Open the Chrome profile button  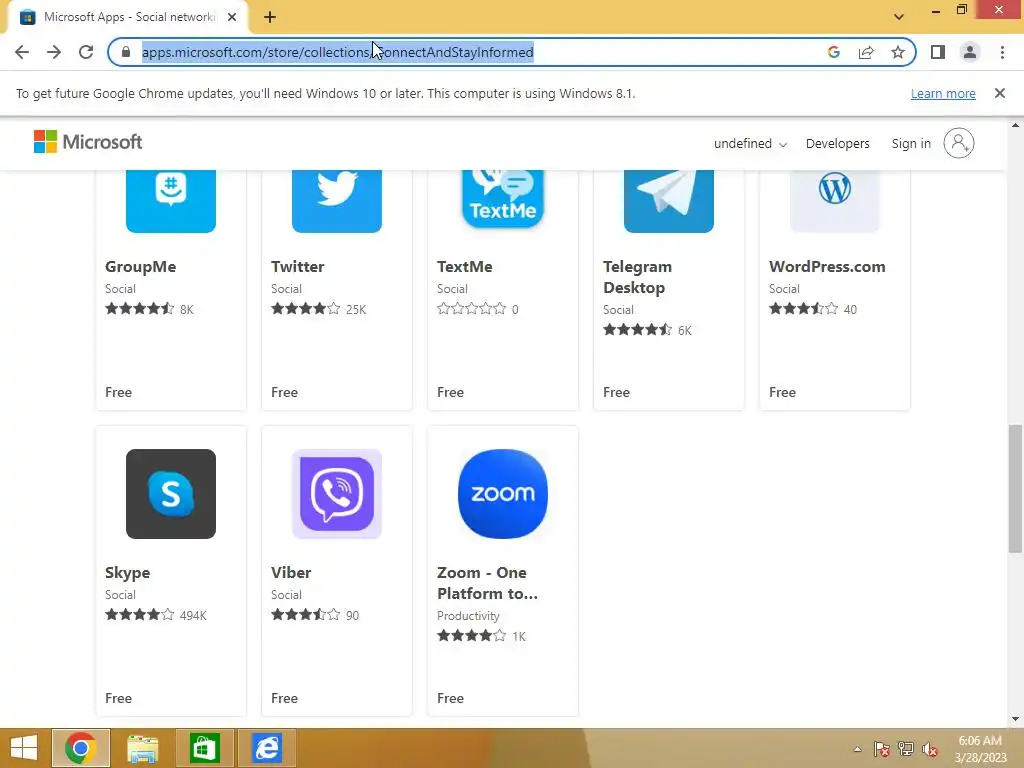click(970, 52)
